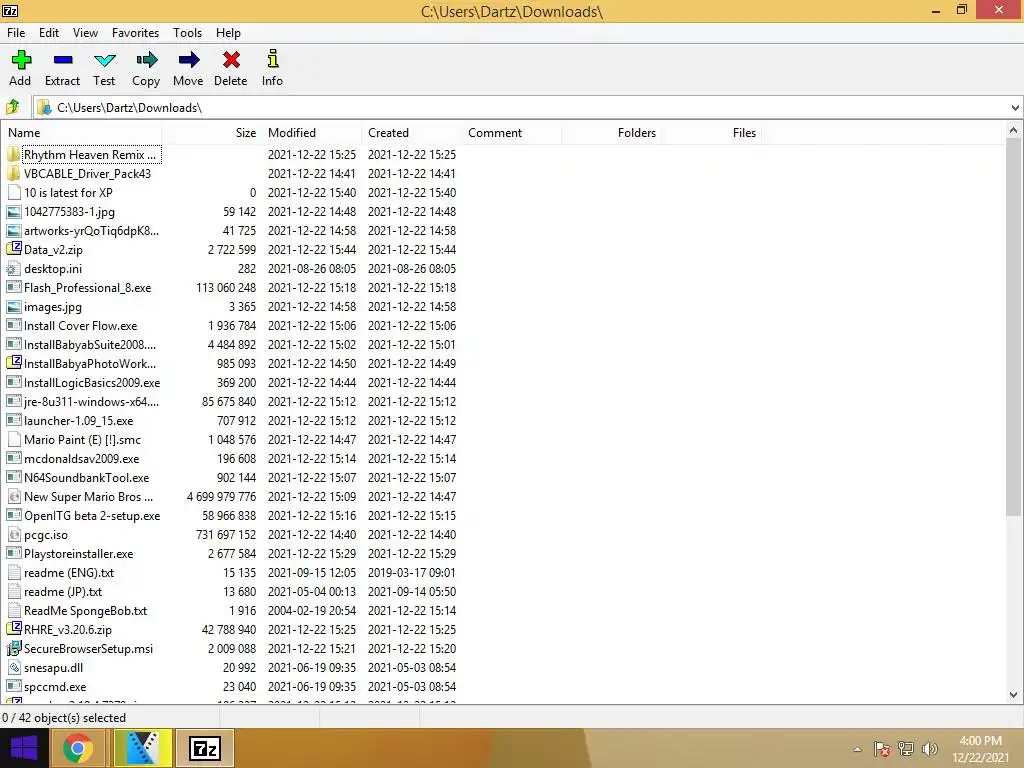The width and height of the screenshot is (1024, 768).
Task: Select the '10 is latest for XP' file
Action: click(x=68, y=193)
